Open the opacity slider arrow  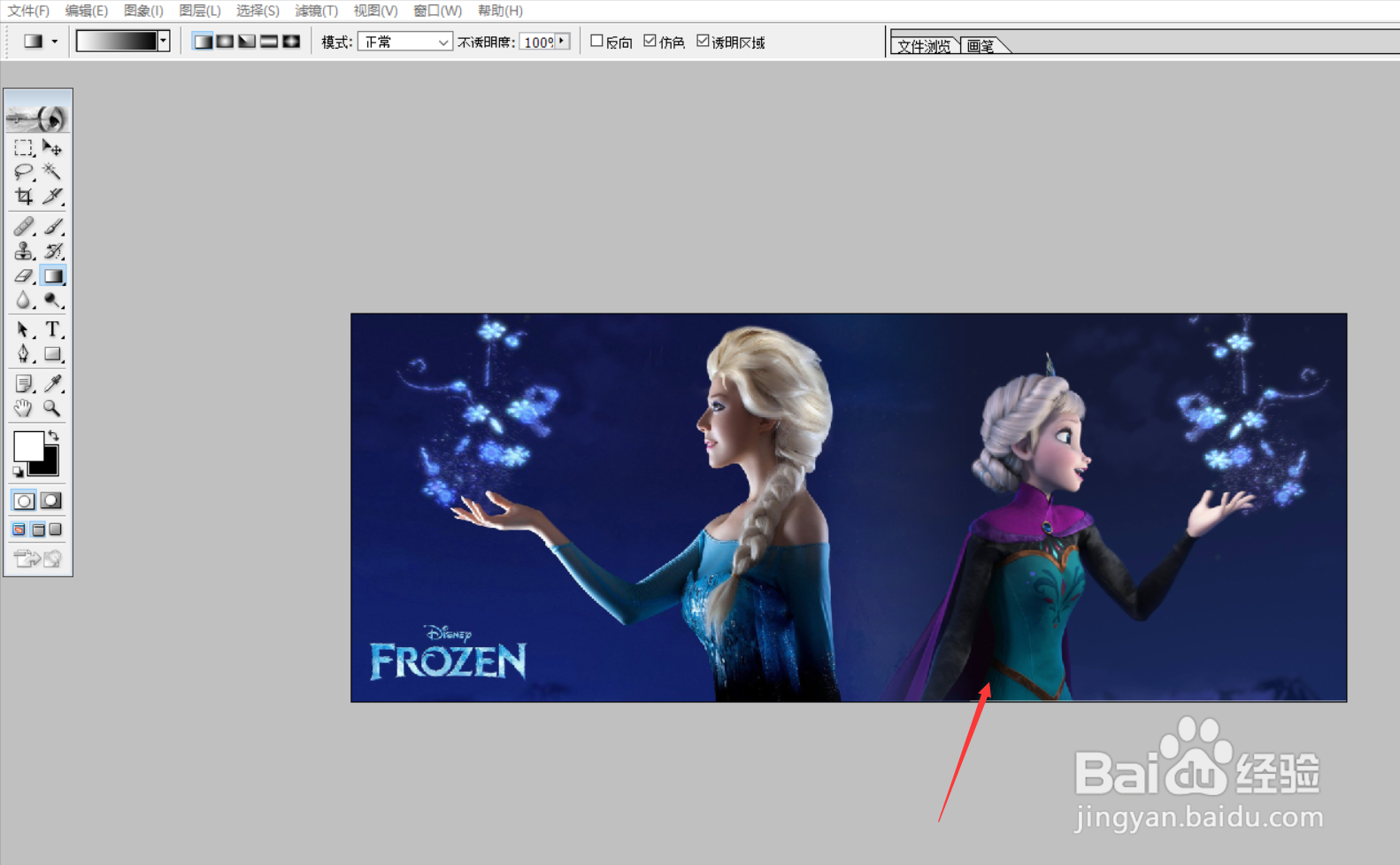(563, 41)
